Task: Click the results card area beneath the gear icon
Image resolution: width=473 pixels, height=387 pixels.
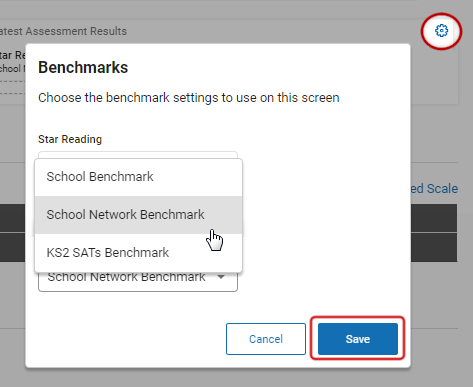Action: coord(434,75)
